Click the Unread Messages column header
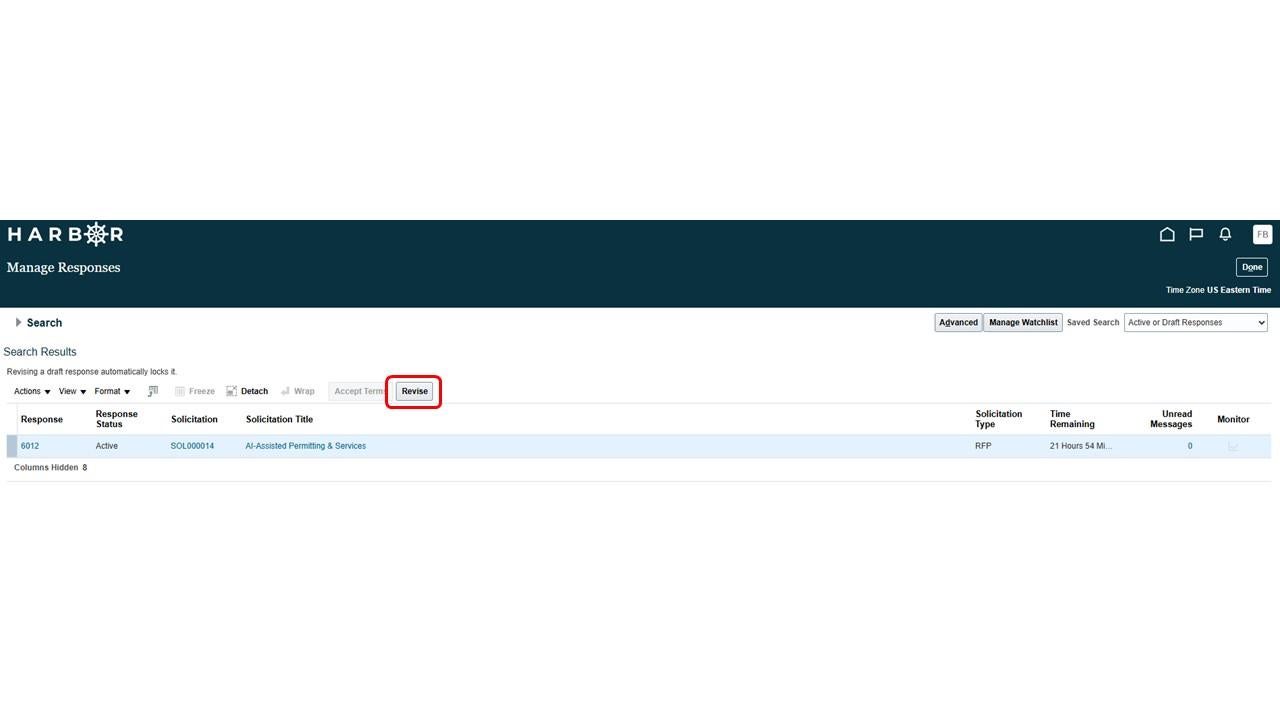Image resolution: width=1280 pixels, height=720 pixels. 1171,419
